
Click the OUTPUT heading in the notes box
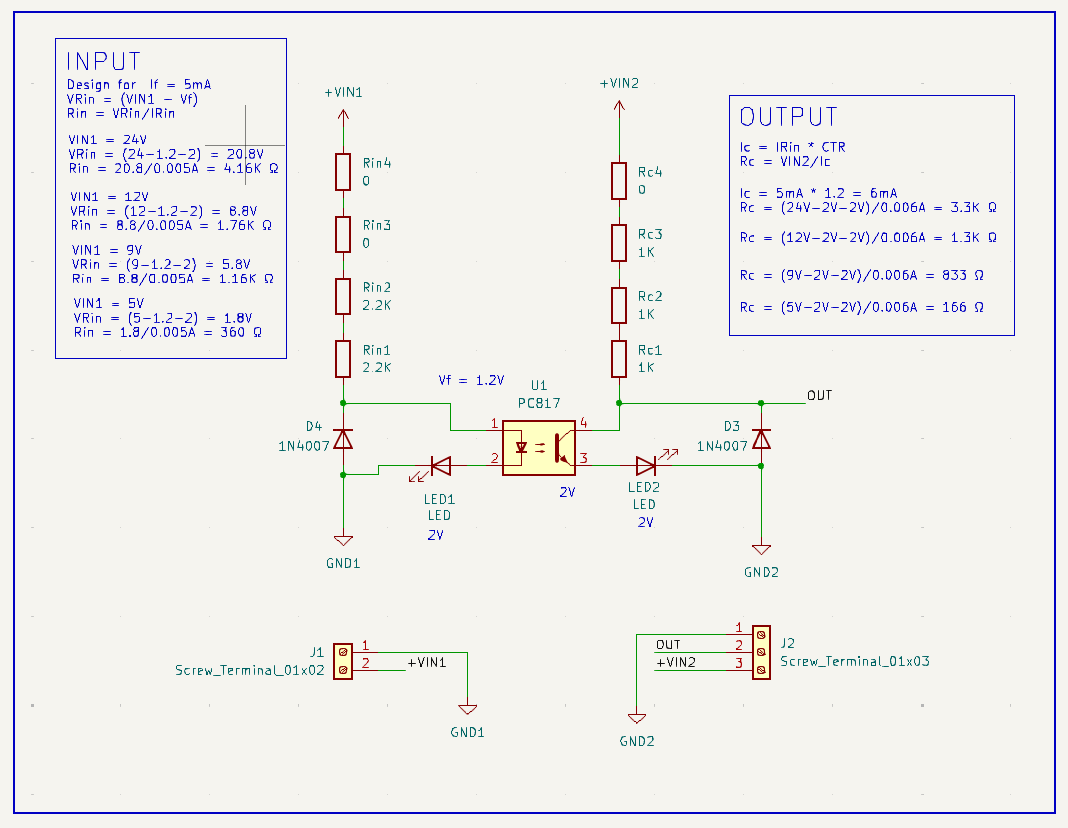point(788,117)
